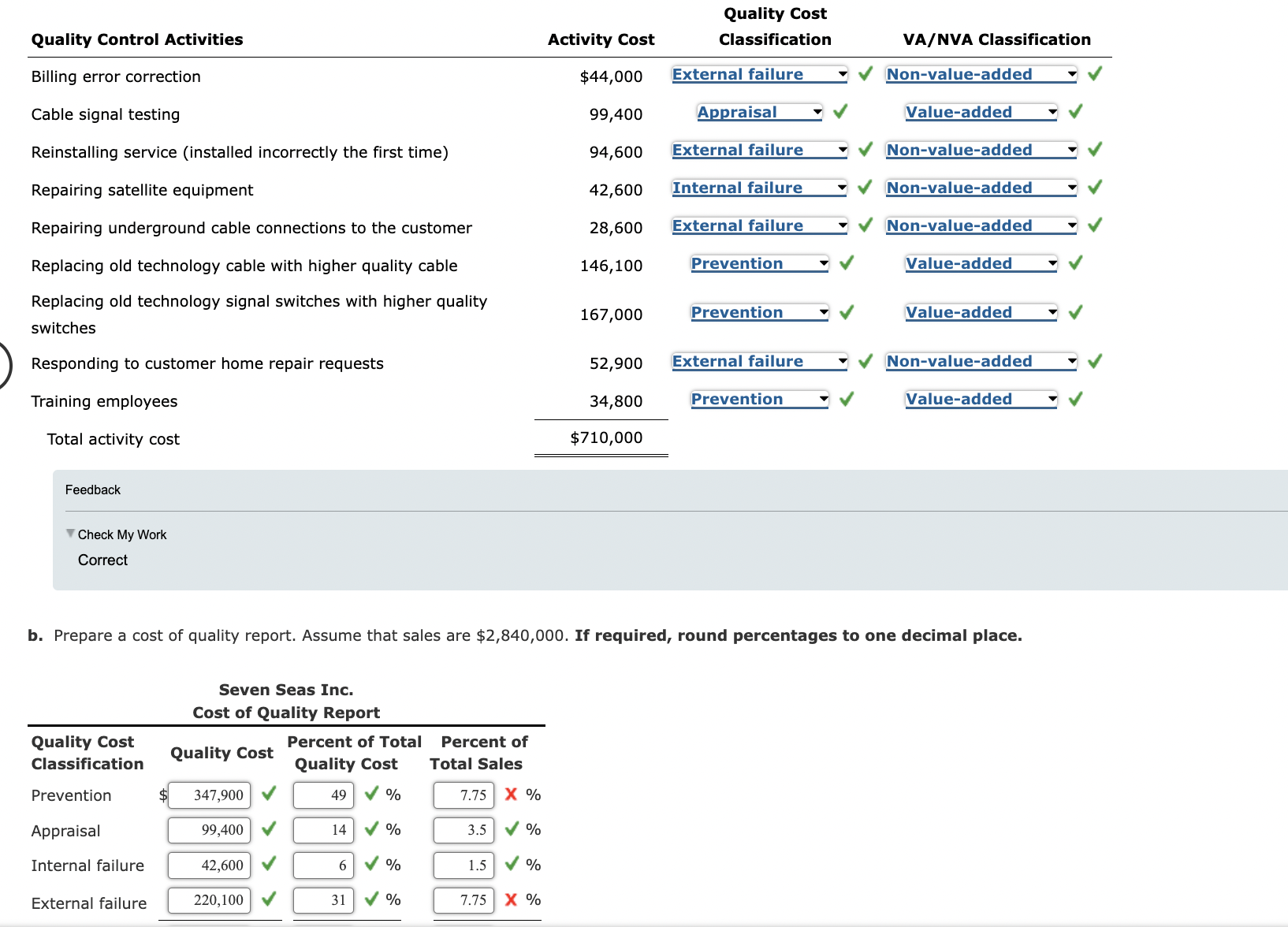Select the Percent of Total Quality Cost field showing 49
The height and width of the screenshot is (927, 1288).
pyautogui.click(x=322, y=795)
